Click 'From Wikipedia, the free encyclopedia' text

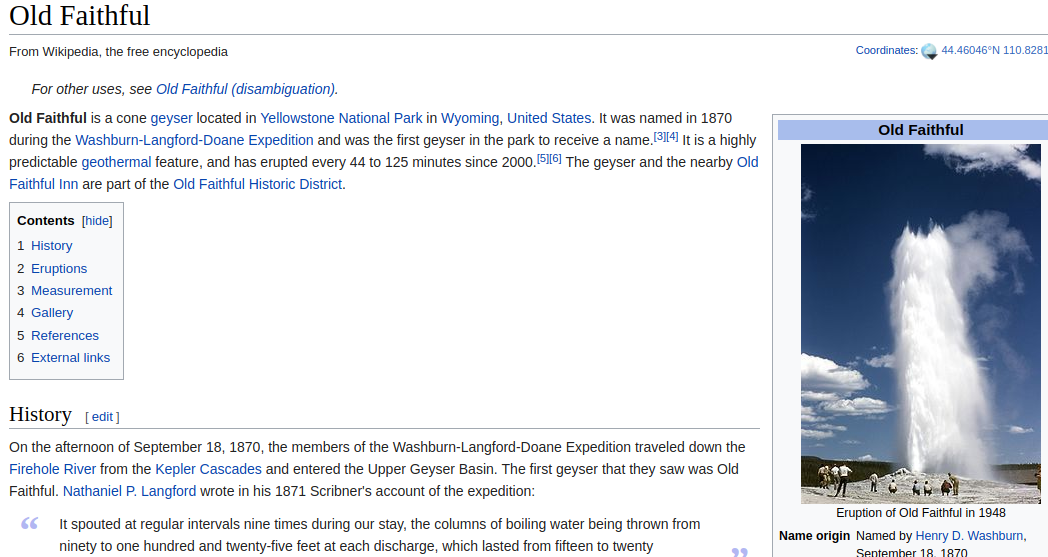pyautogui.click(x=118, y=51)
